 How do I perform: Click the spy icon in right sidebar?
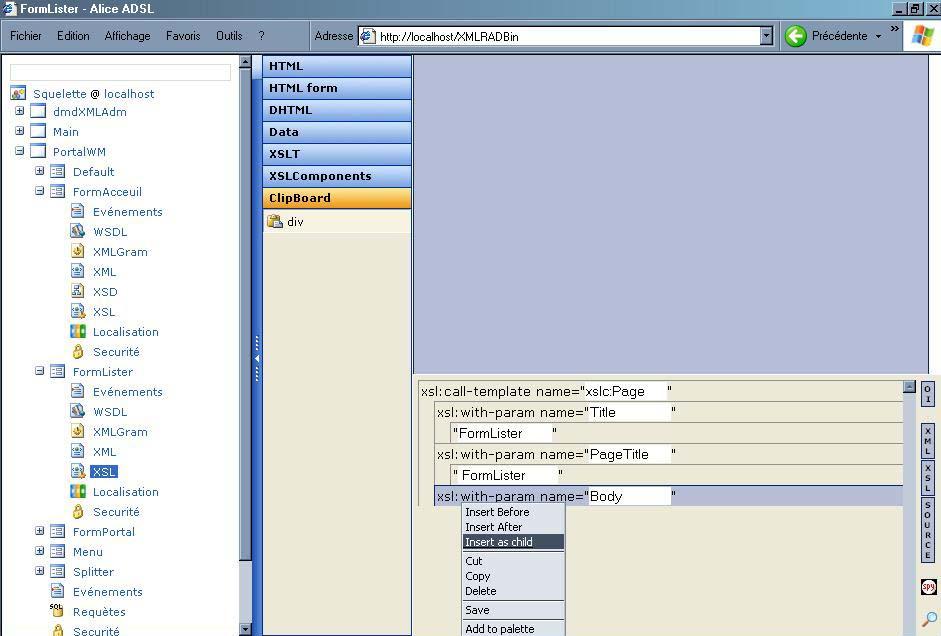pos(927,587)
